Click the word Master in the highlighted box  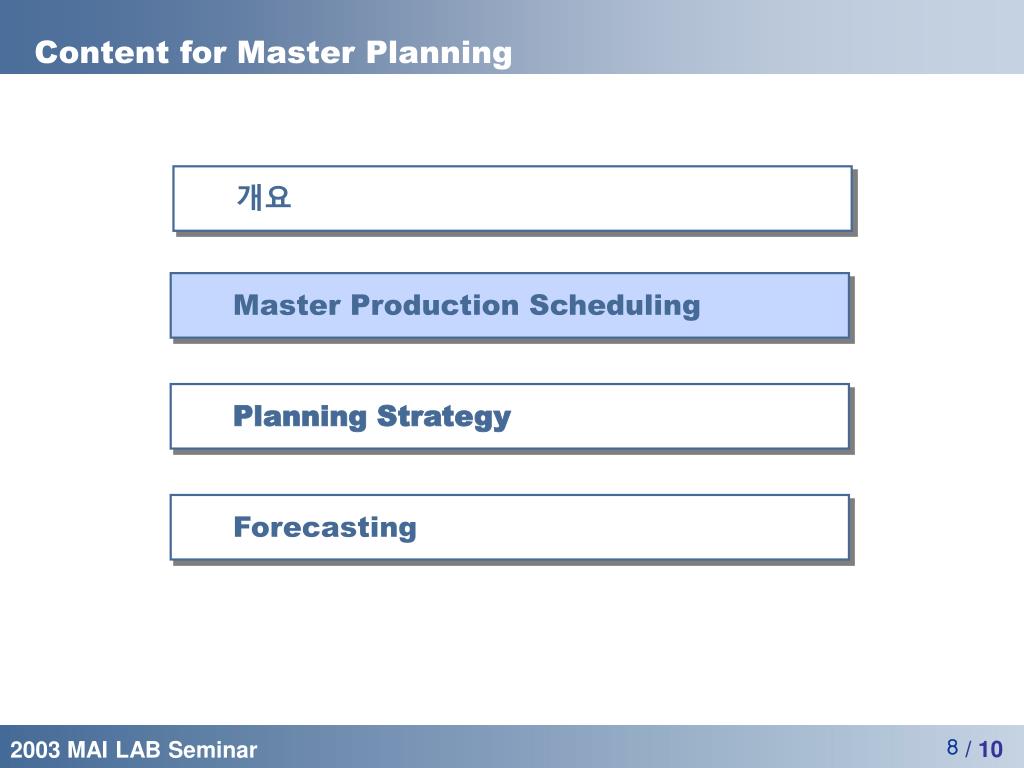pos(287,305)
